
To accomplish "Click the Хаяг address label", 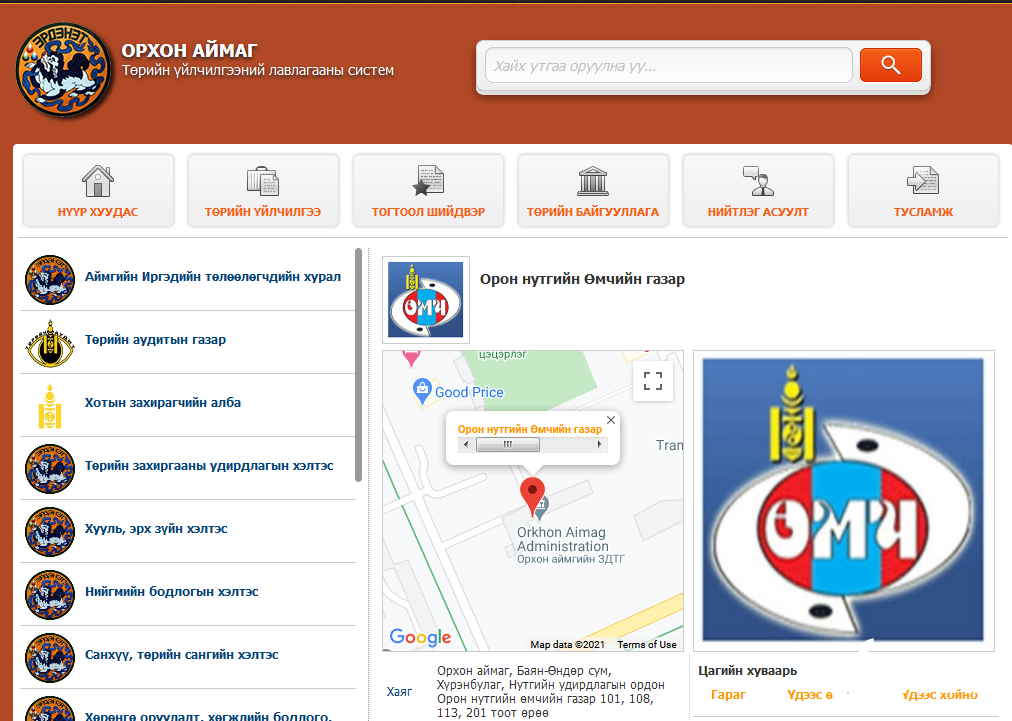I will (x=400, y=692).
